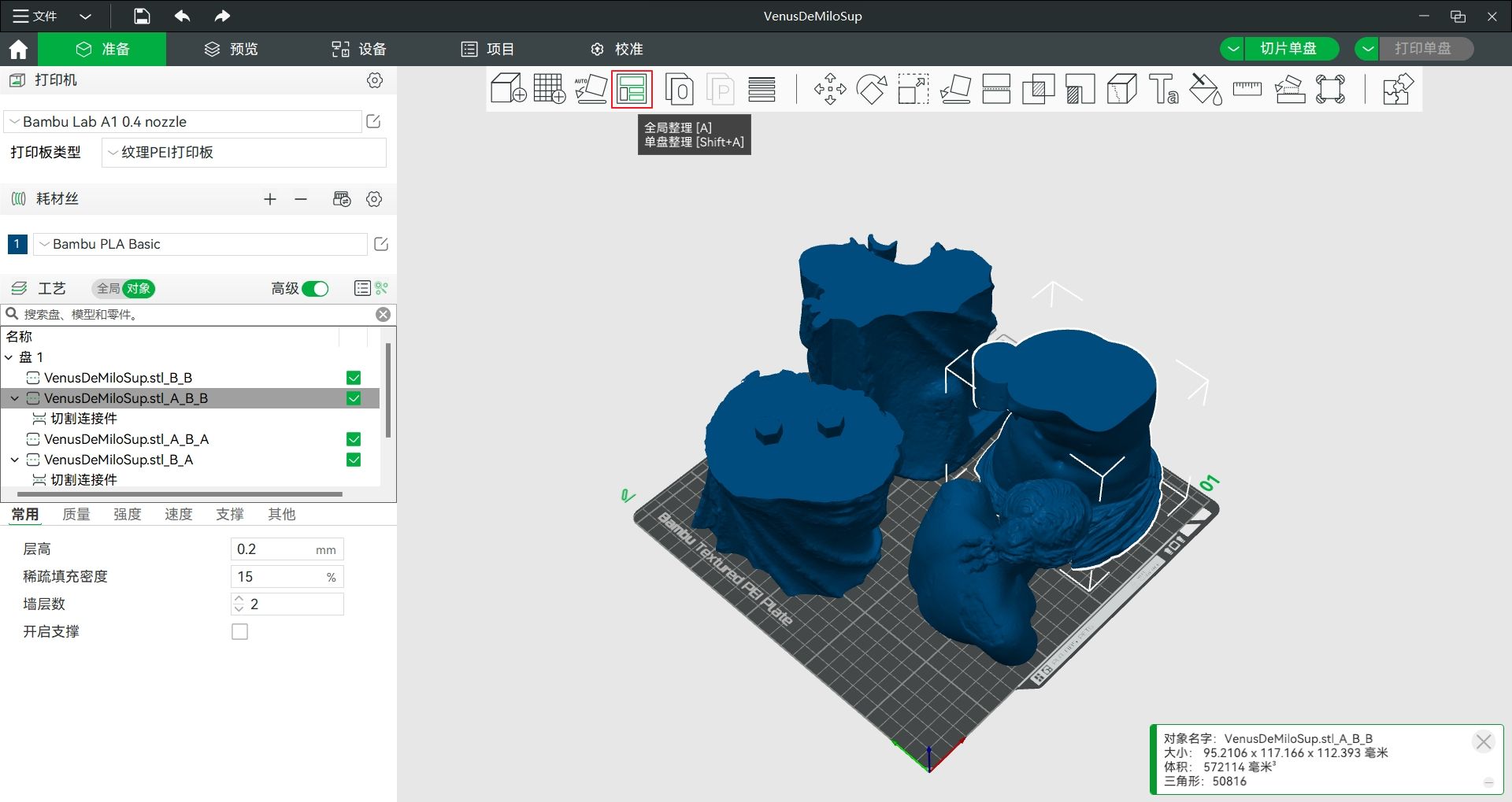1512x802 pixels.
Task: Collapse the 盘 1 tree node
Action: pyautogui.click(x=9, y=357)
